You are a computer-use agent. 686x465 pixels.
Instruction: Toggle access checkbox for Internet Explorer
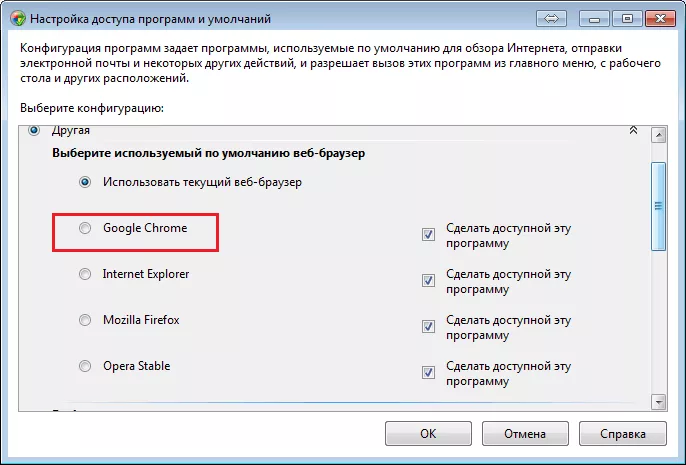[x=428, y=280]
